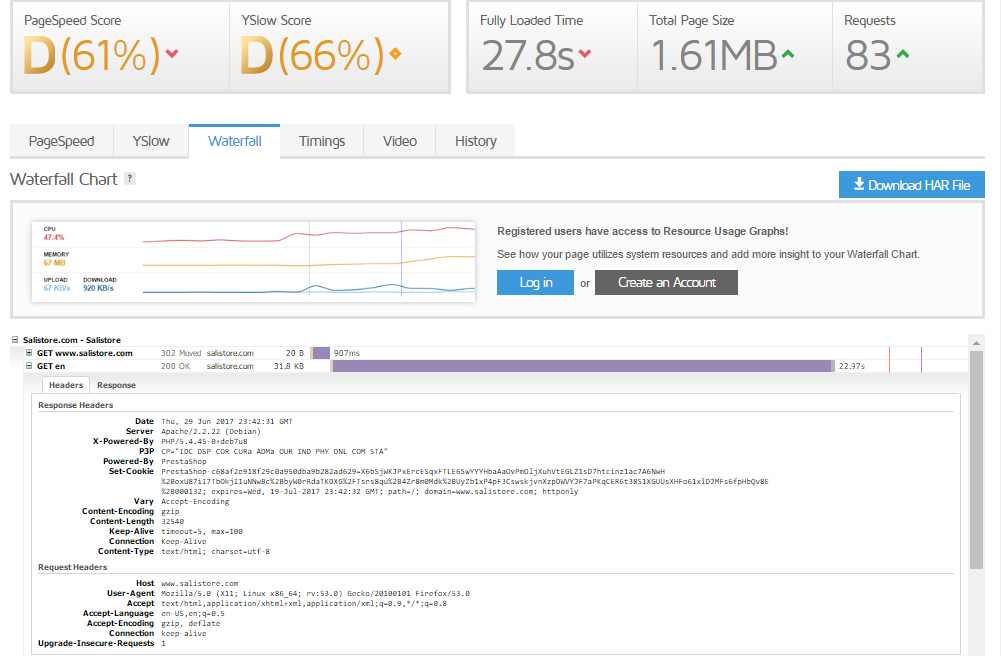Click the Download HAR File button
The height and width of the screenshot is (656, 1001).
point(911,185)
